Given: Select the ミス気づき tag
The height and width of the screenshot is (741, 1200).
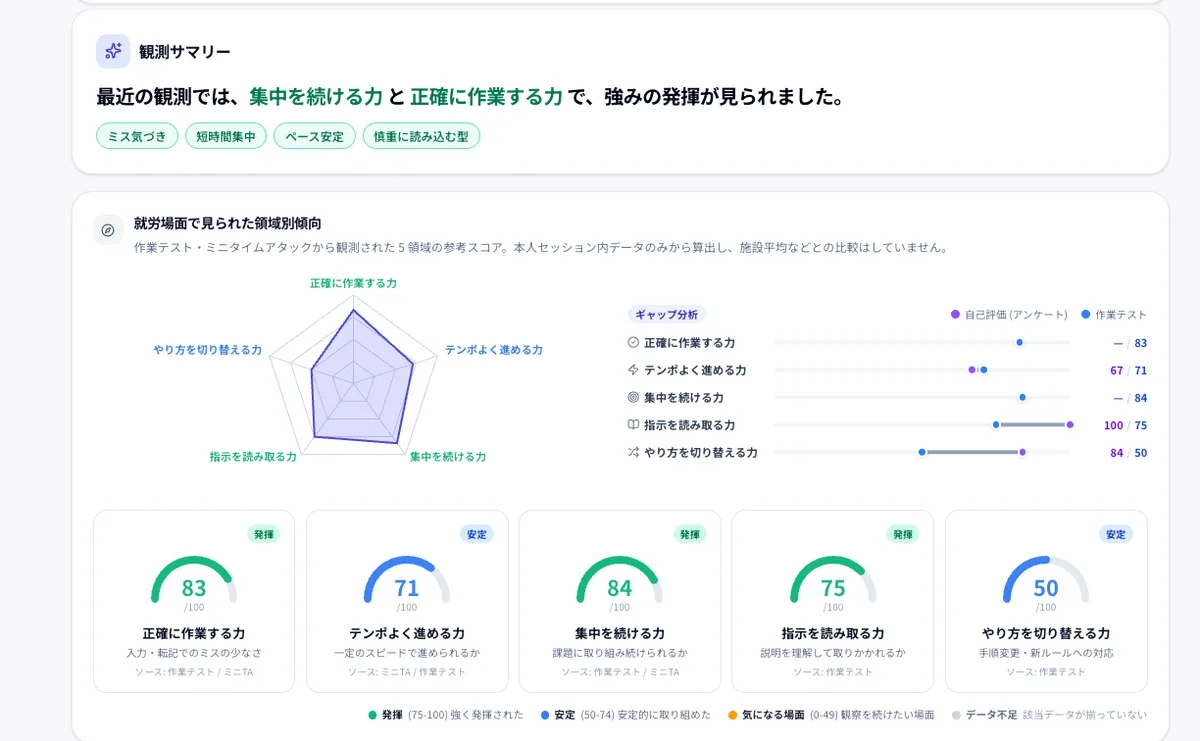Looking at the screenshot, I should (137, 136).
